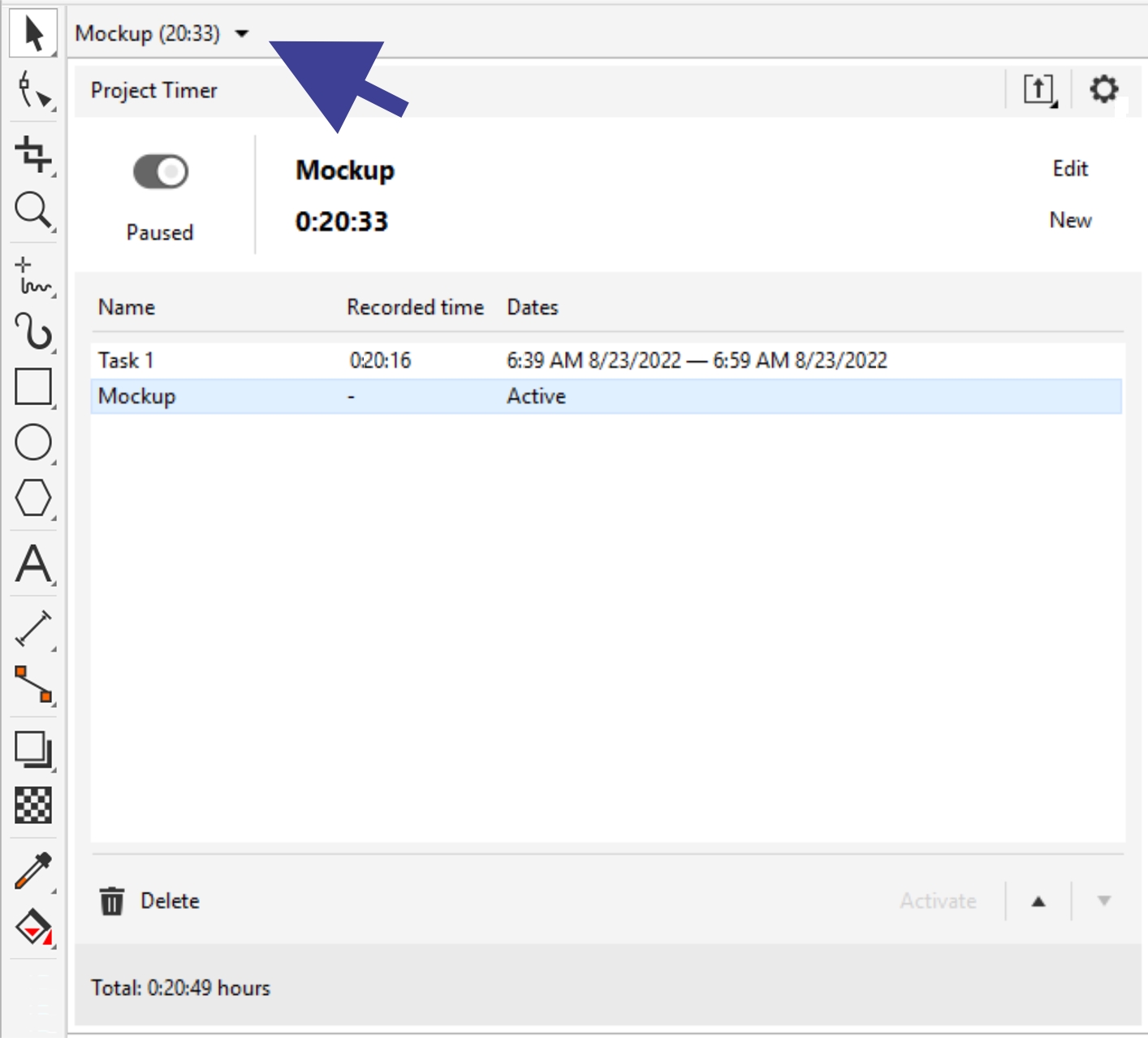Select the Ellipse tool
Viewport: 1148px width, 1038px height.
click(33, 442)
